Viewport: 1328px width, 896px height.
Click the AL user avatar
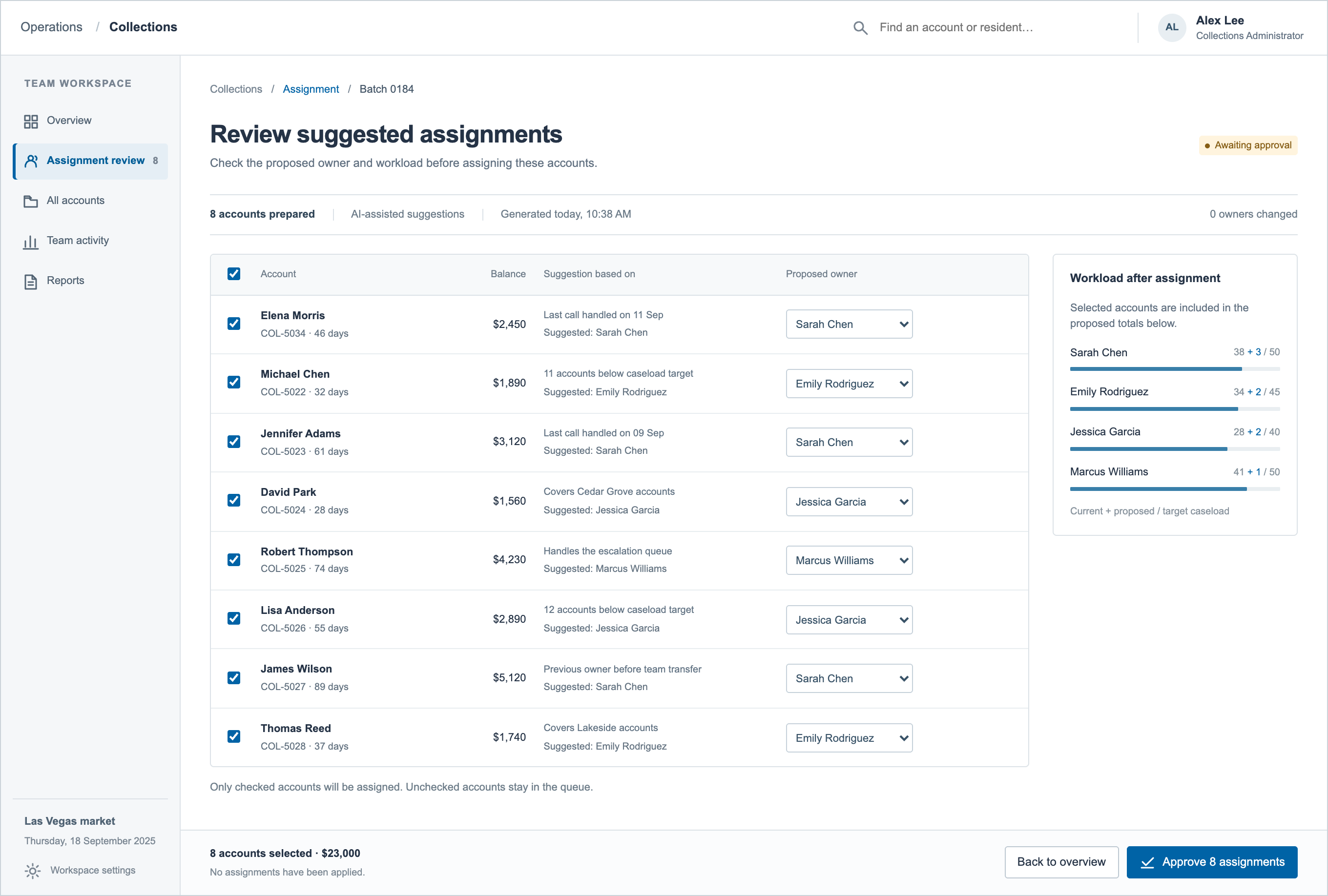tap(1171, 27)
